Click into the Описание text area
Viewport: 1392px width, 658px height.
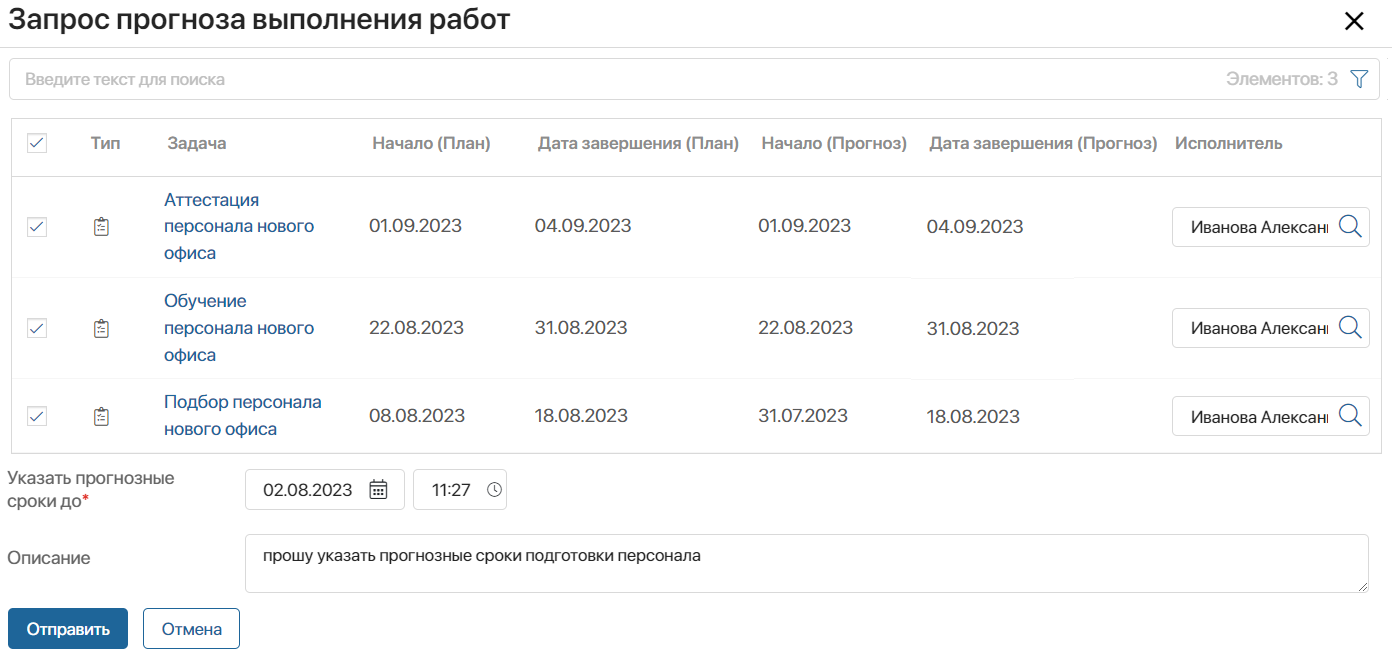(x=807, y=563)
